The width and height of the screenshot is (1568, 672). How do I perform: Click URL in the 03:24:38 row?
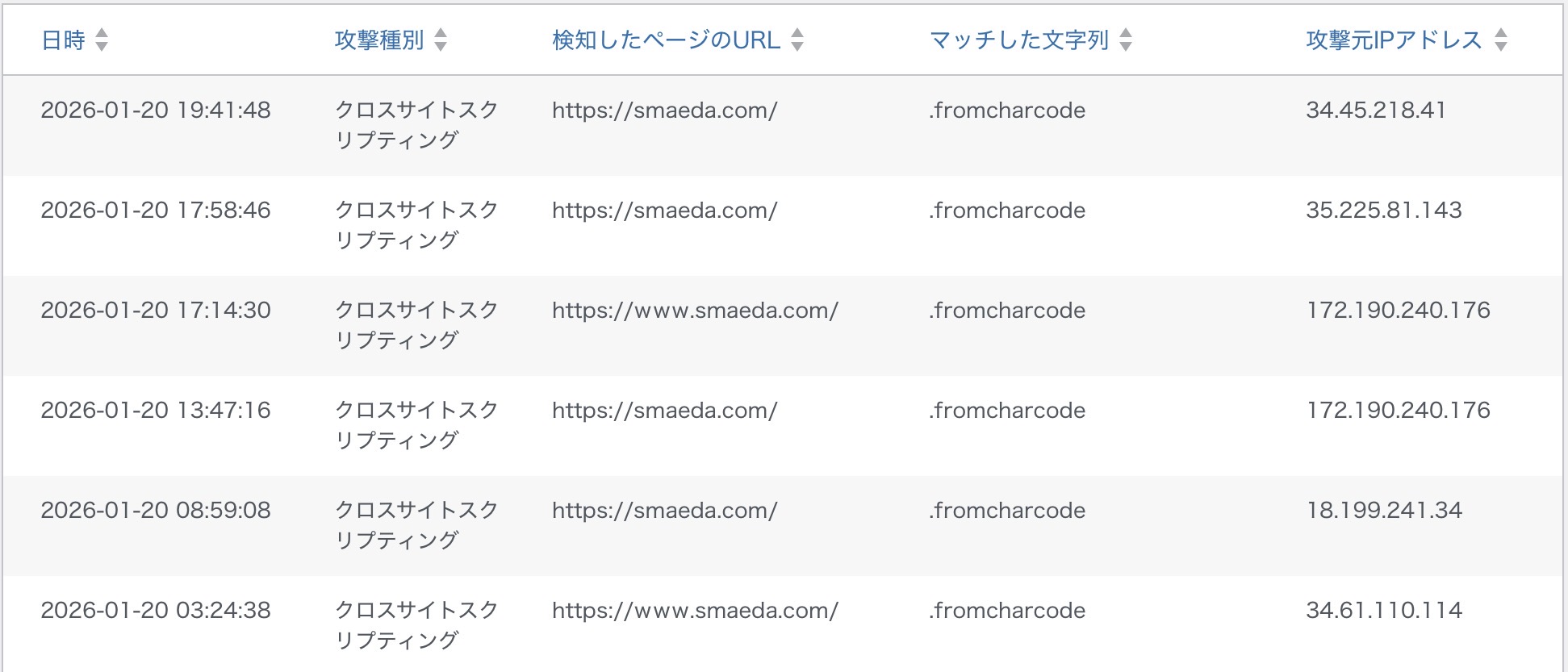695,610
